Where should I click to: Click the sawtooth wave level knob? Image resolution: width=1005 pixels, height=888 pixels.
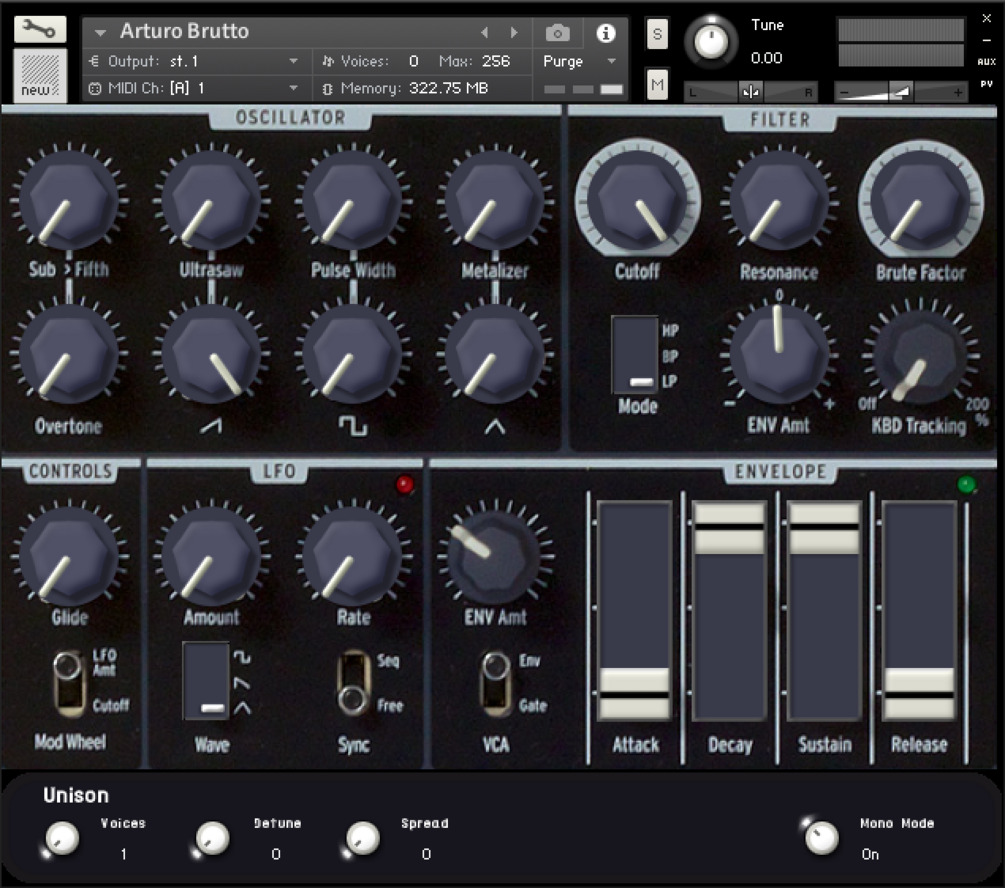click(x=211, y=355)
